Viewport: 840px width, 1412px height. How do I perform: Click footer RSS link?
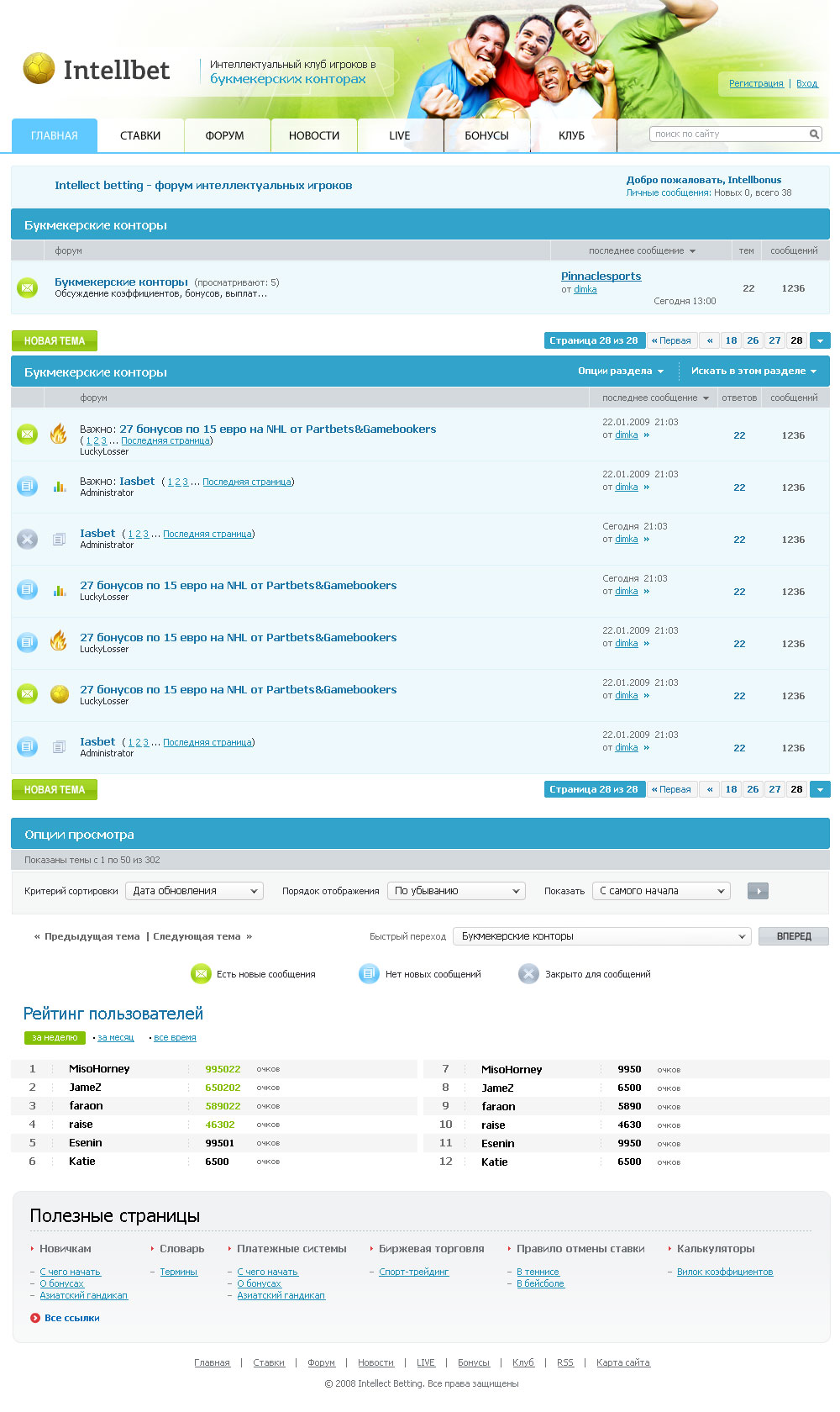tap(565, 1362)
